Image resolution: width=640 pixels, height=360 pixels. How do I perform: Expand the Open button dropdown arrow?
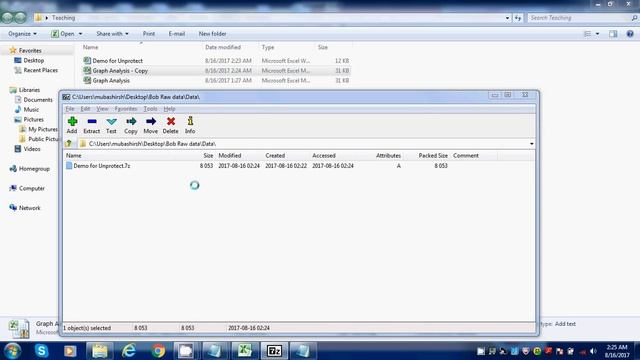pos(80,34)
